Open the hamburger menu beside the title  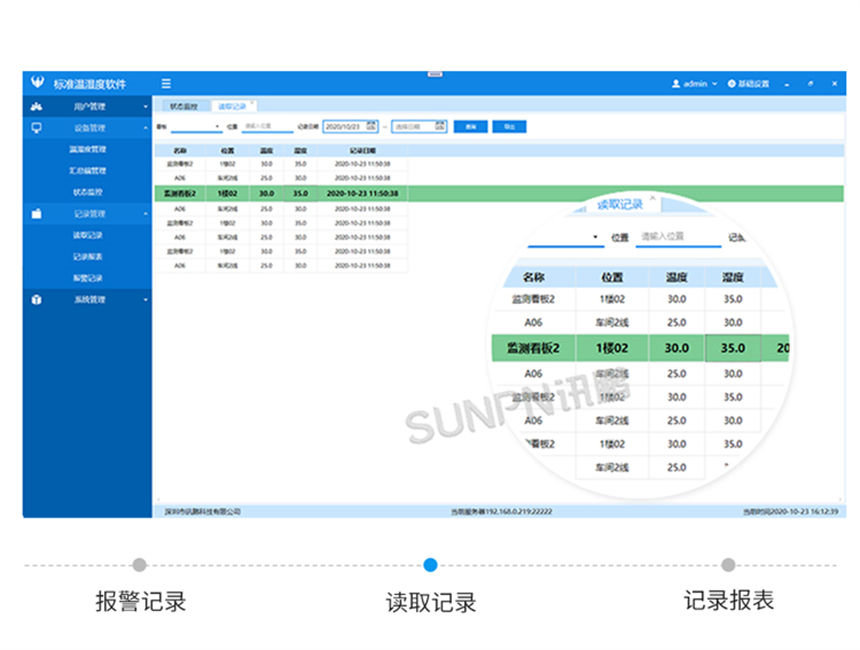tap(164, 84)
